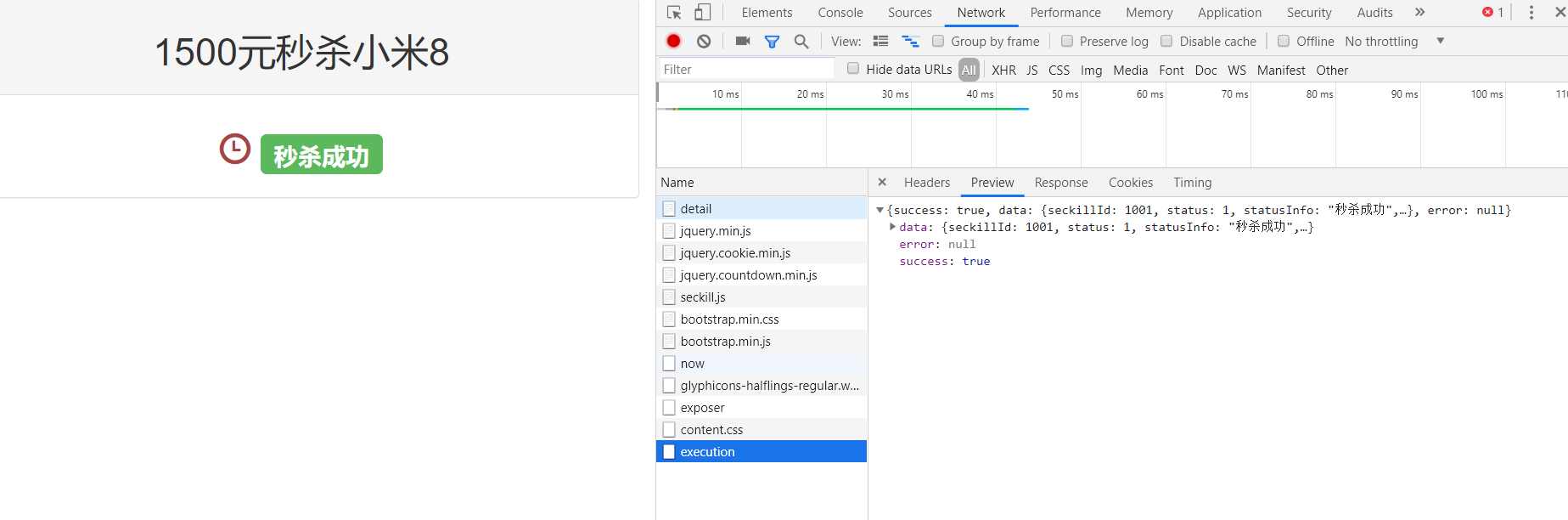Click the 50 ms timeline marker
The width and height of the screenshot is (1568, 520).
tap(1065, 94)
